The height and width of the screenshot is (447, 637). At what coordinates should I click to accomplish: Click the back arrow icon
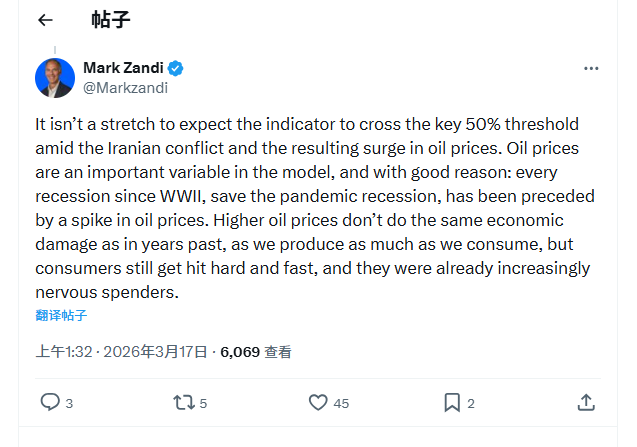(x=45, y=20)
